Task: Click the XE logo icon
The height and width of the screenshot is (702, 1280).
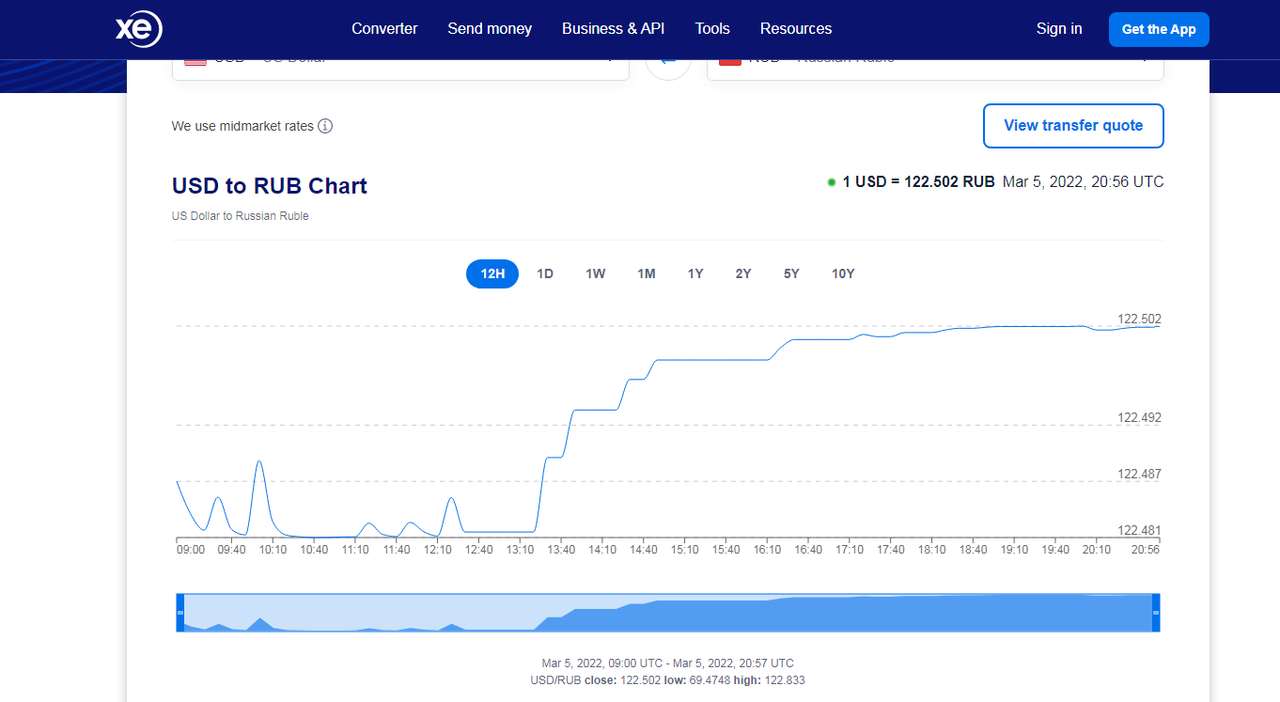Action: [x=139, y=29]
